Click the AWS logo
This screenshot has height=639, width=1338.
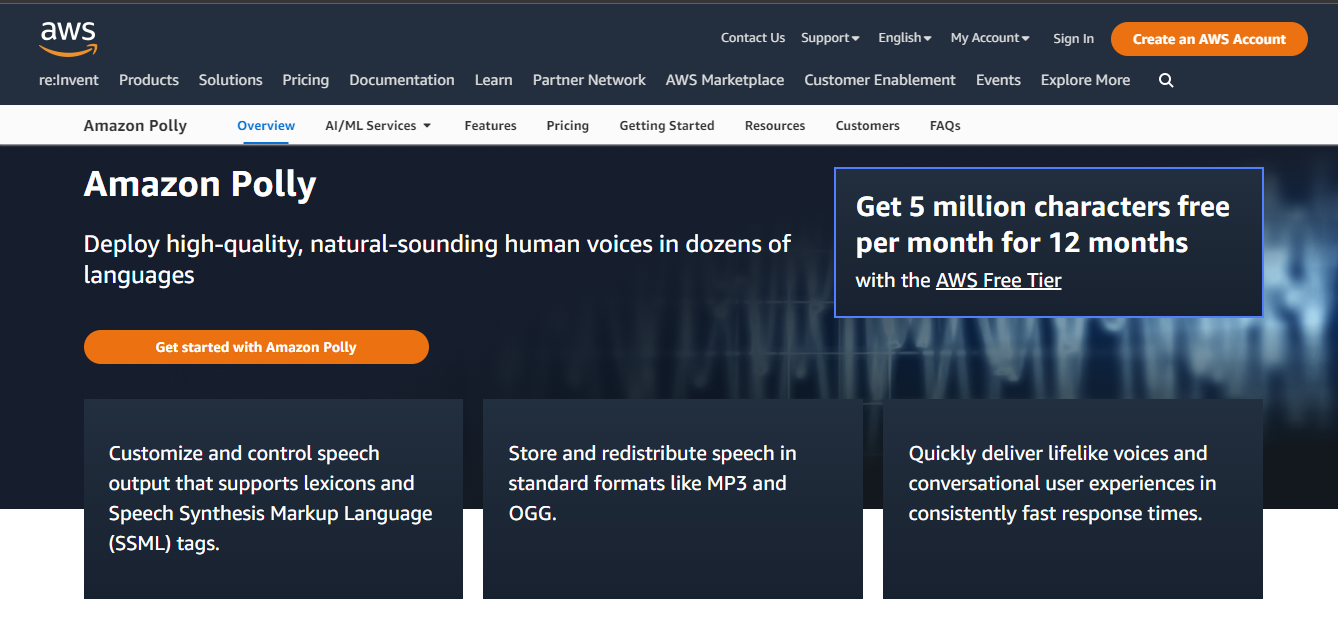click(68, 38)
